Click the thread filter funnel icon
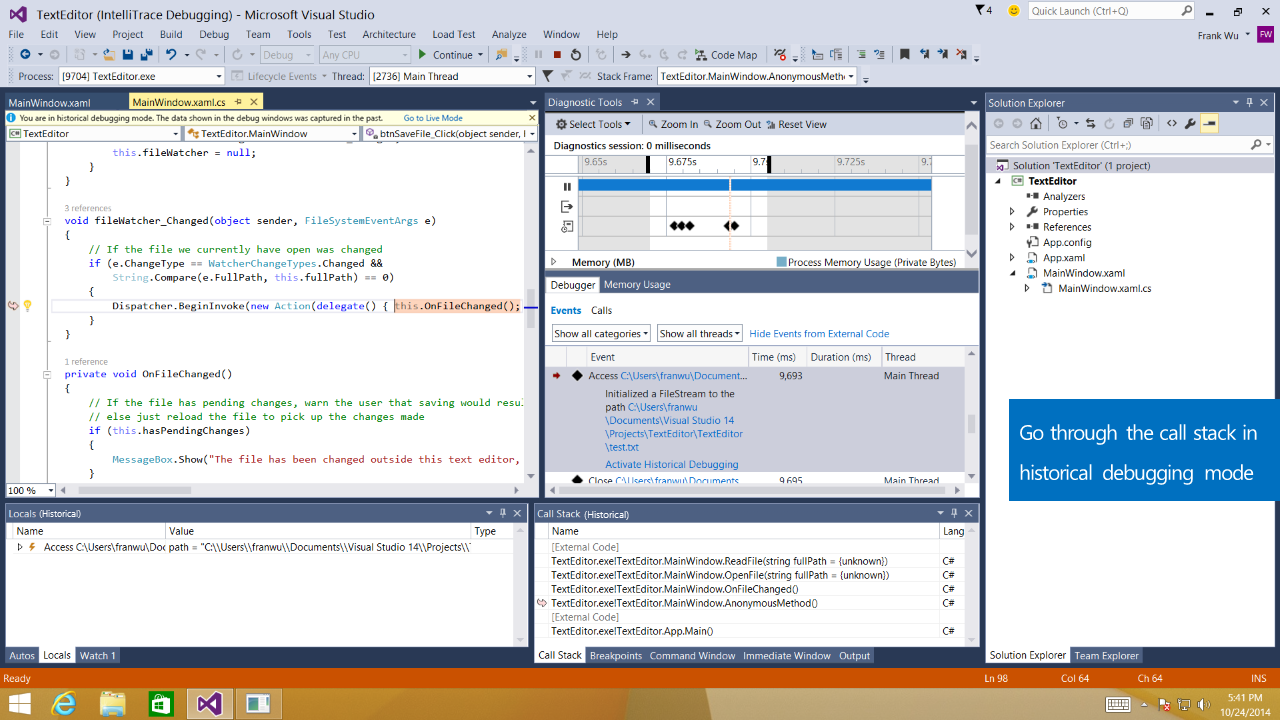 (x=547, y=76)
